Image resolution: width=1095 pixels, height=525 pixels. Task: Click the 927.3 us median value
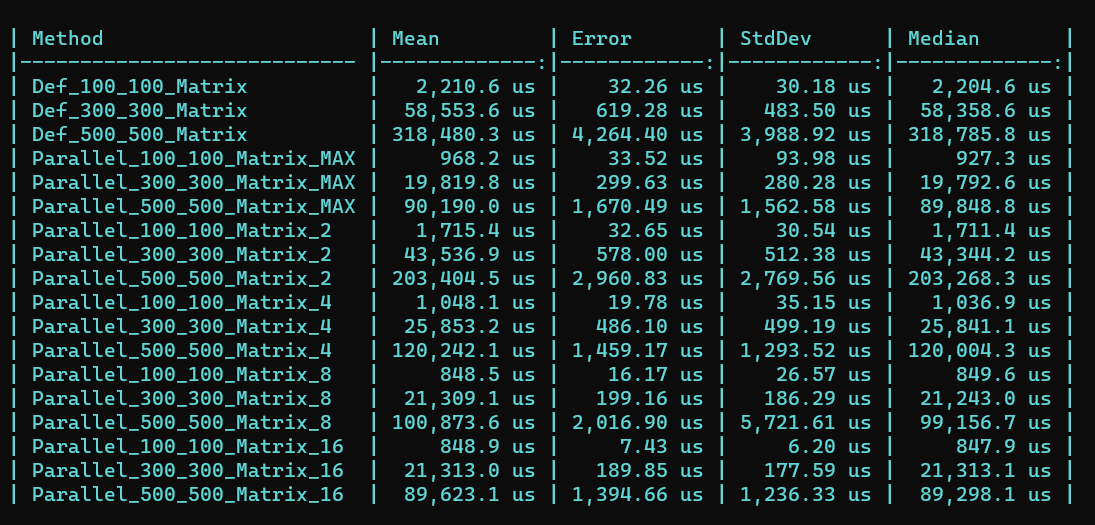pos(1000,159)
